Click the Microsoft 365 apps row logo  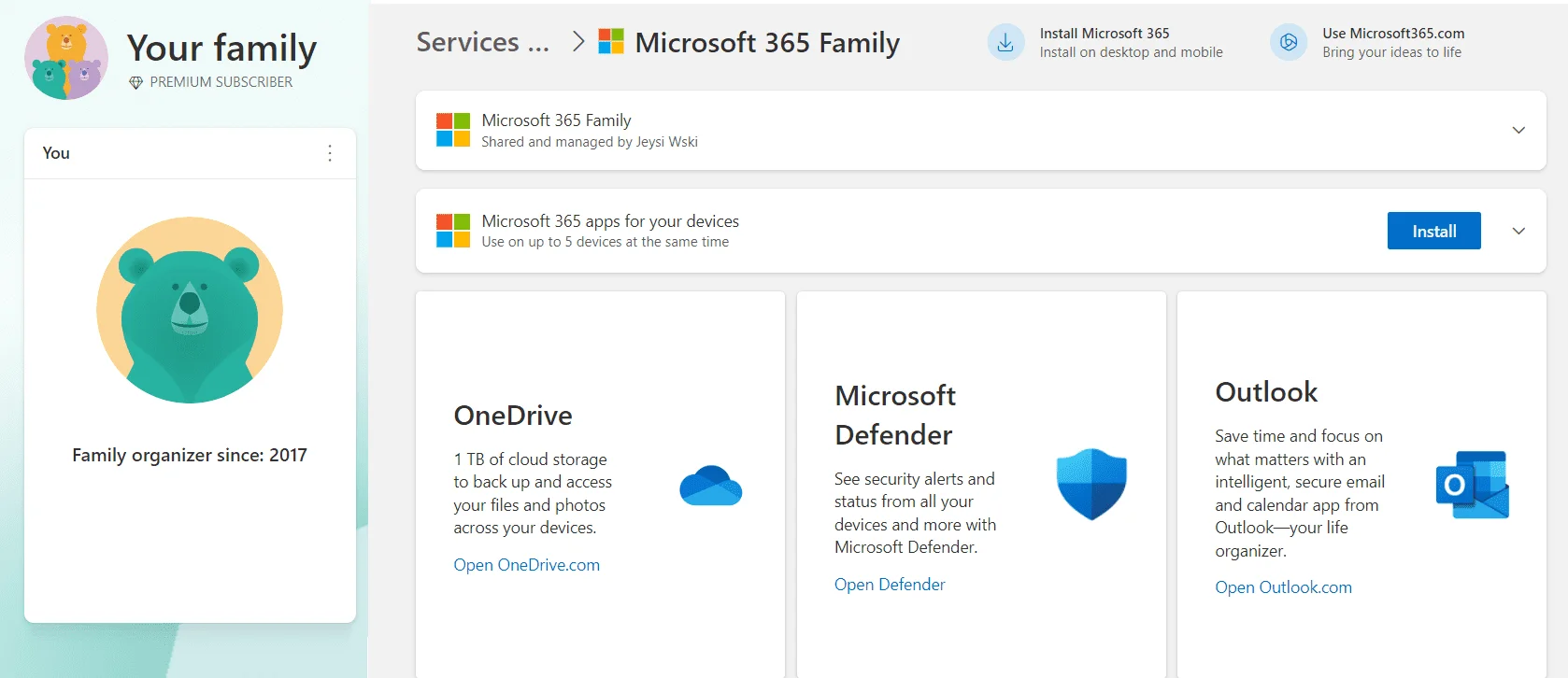[x=453, y=231]
